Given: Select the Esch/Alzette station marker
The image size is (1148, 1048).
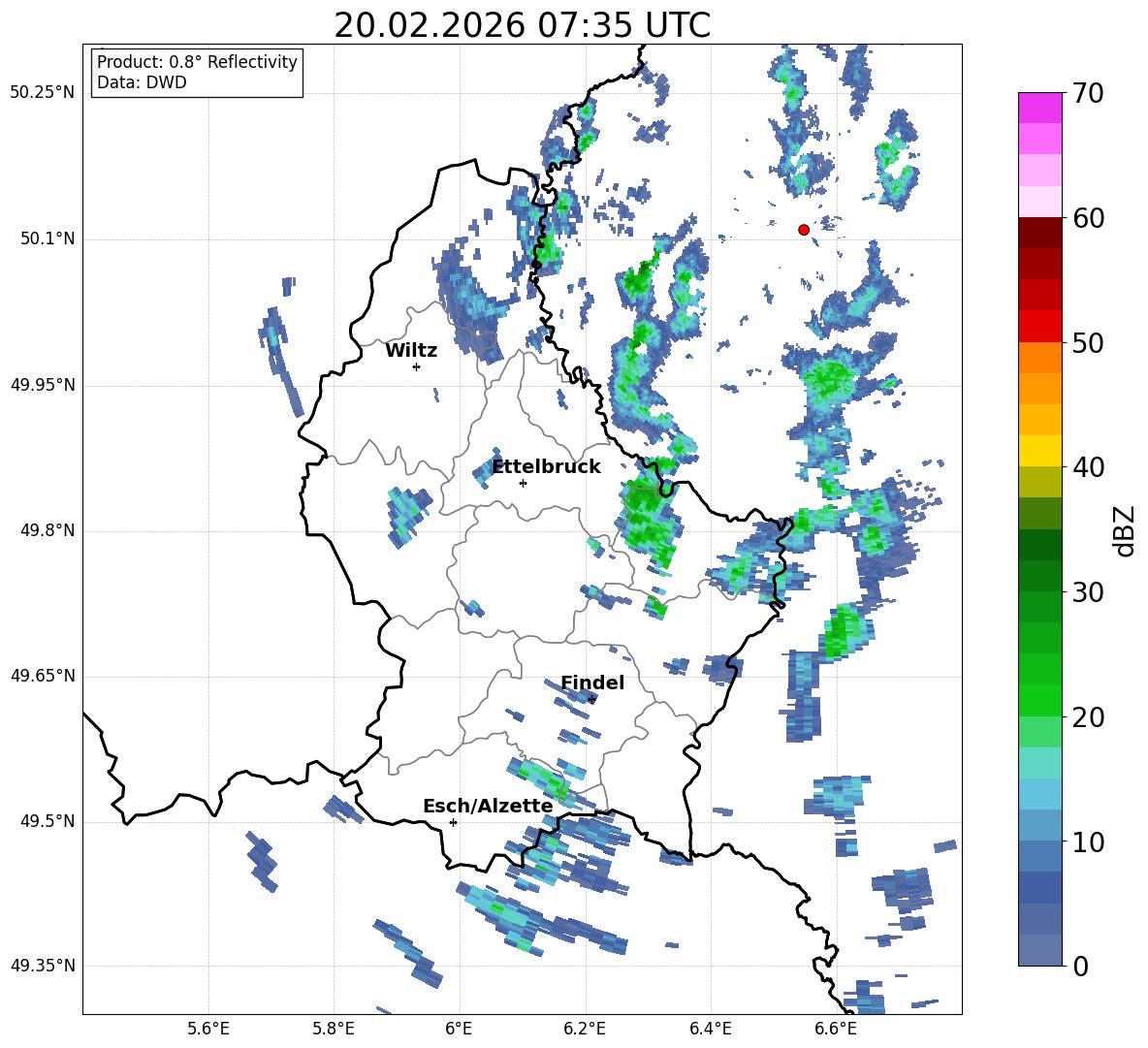Looking at the screenshot, I should [453, 822].
